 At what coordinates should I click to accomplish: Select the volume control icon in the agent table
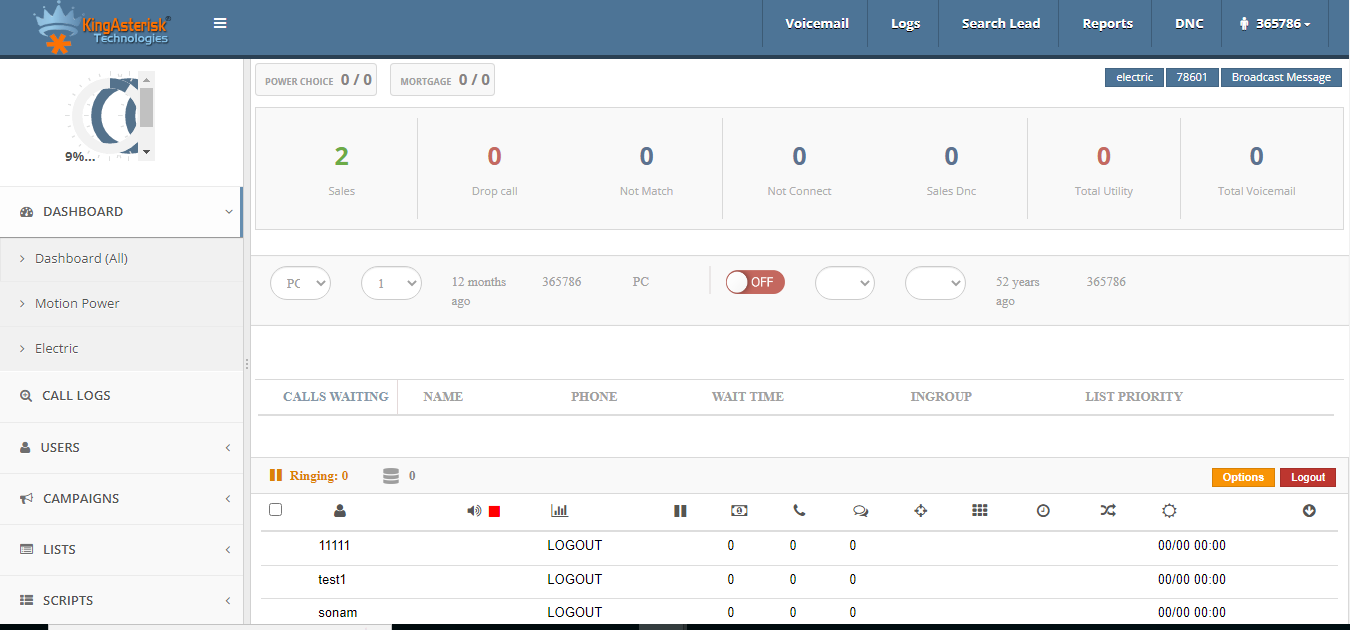472,510
